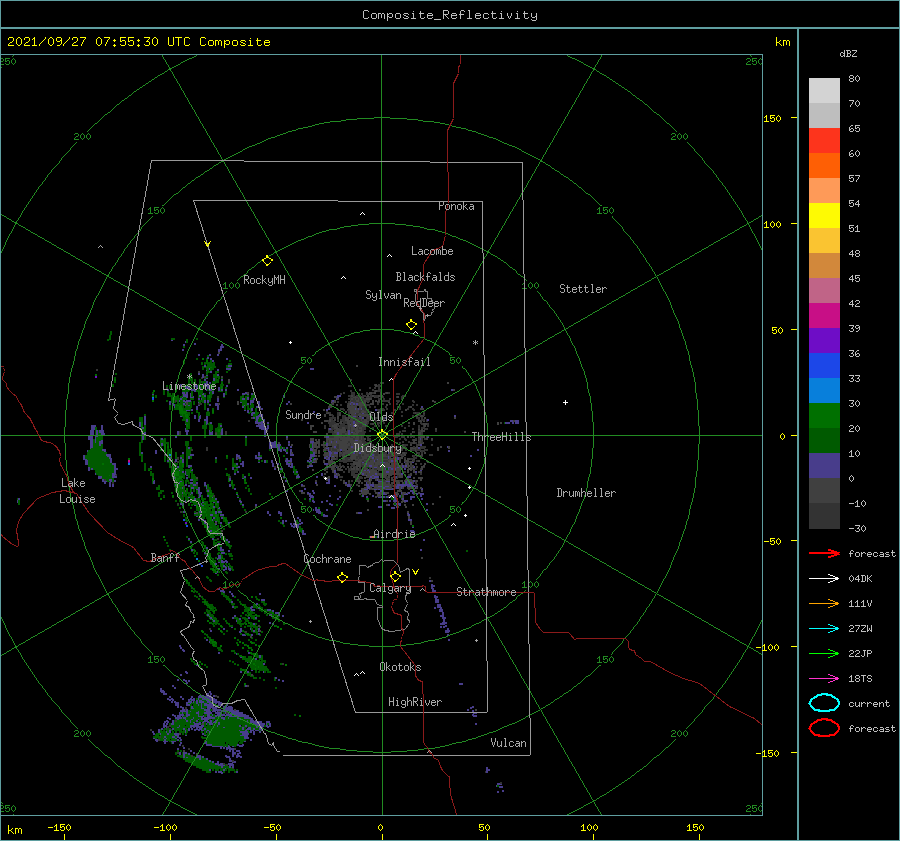Click the white 04DK arrow icon

[x=824, y=578]
